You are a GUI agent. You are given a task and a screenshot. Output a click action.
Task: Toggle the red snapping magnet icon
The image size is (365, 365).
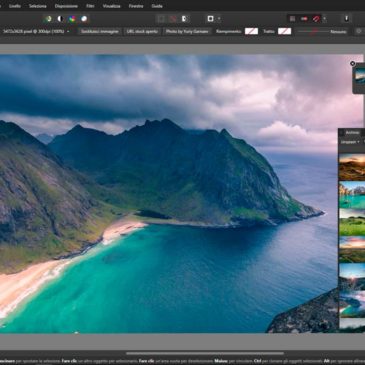tap(316, 19)
